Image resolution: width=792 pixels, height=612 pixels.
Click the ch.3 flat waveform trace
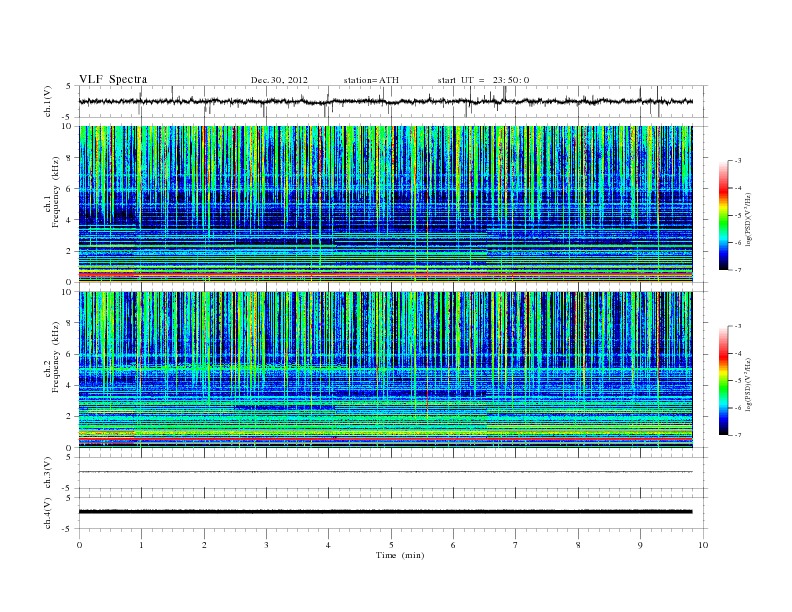point(385,472)
